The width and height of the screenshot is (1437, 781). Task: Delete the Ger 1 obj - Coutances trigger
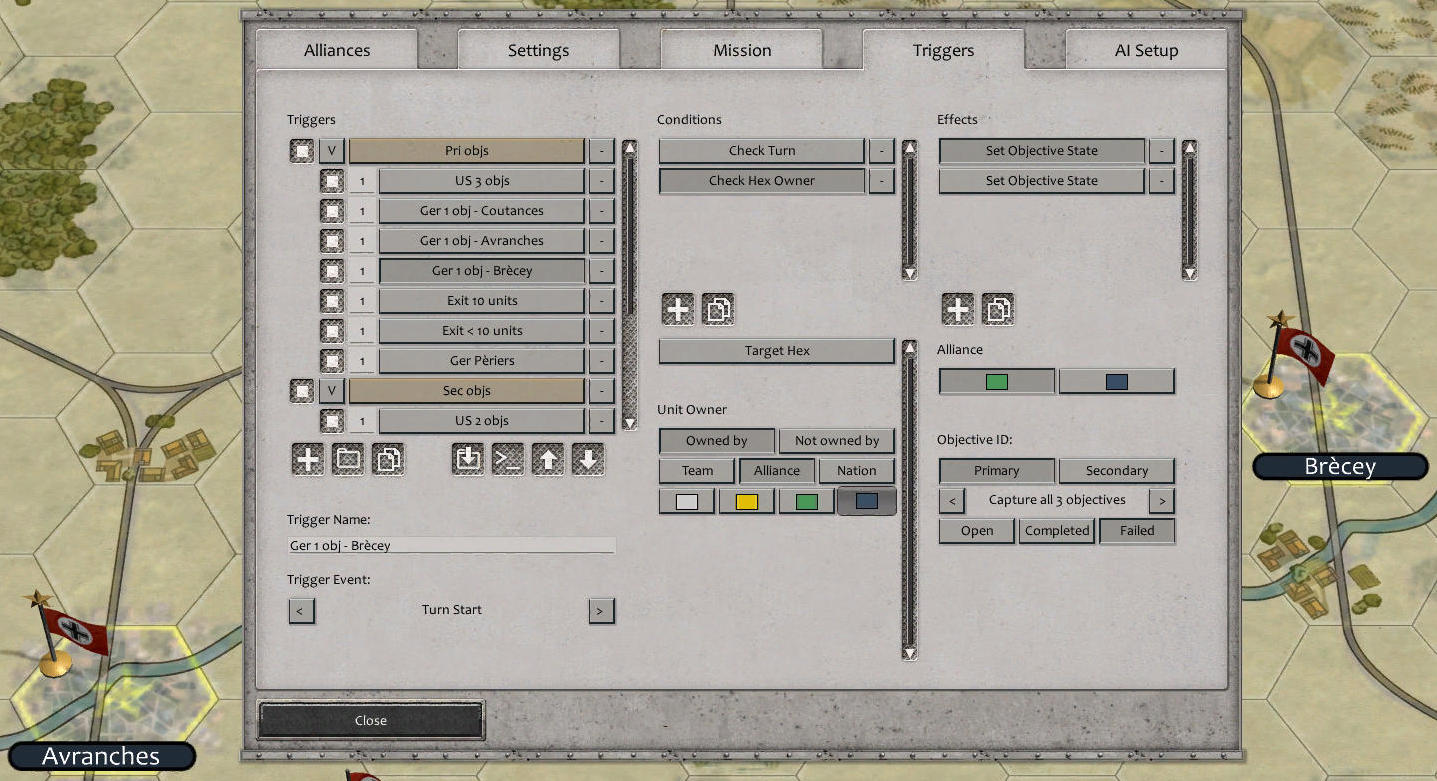click(x=601, y=211)
